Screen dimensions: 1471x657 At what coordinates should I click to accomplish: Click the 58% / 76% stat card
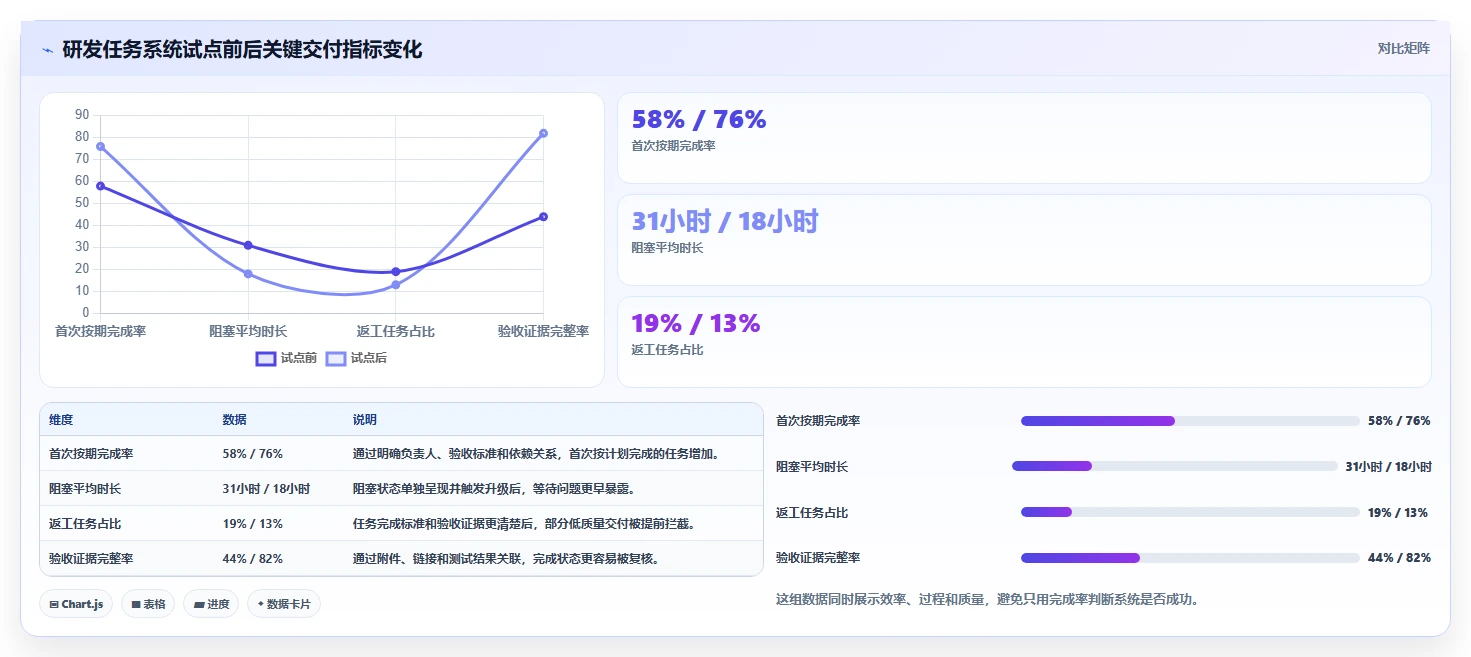1024,138
